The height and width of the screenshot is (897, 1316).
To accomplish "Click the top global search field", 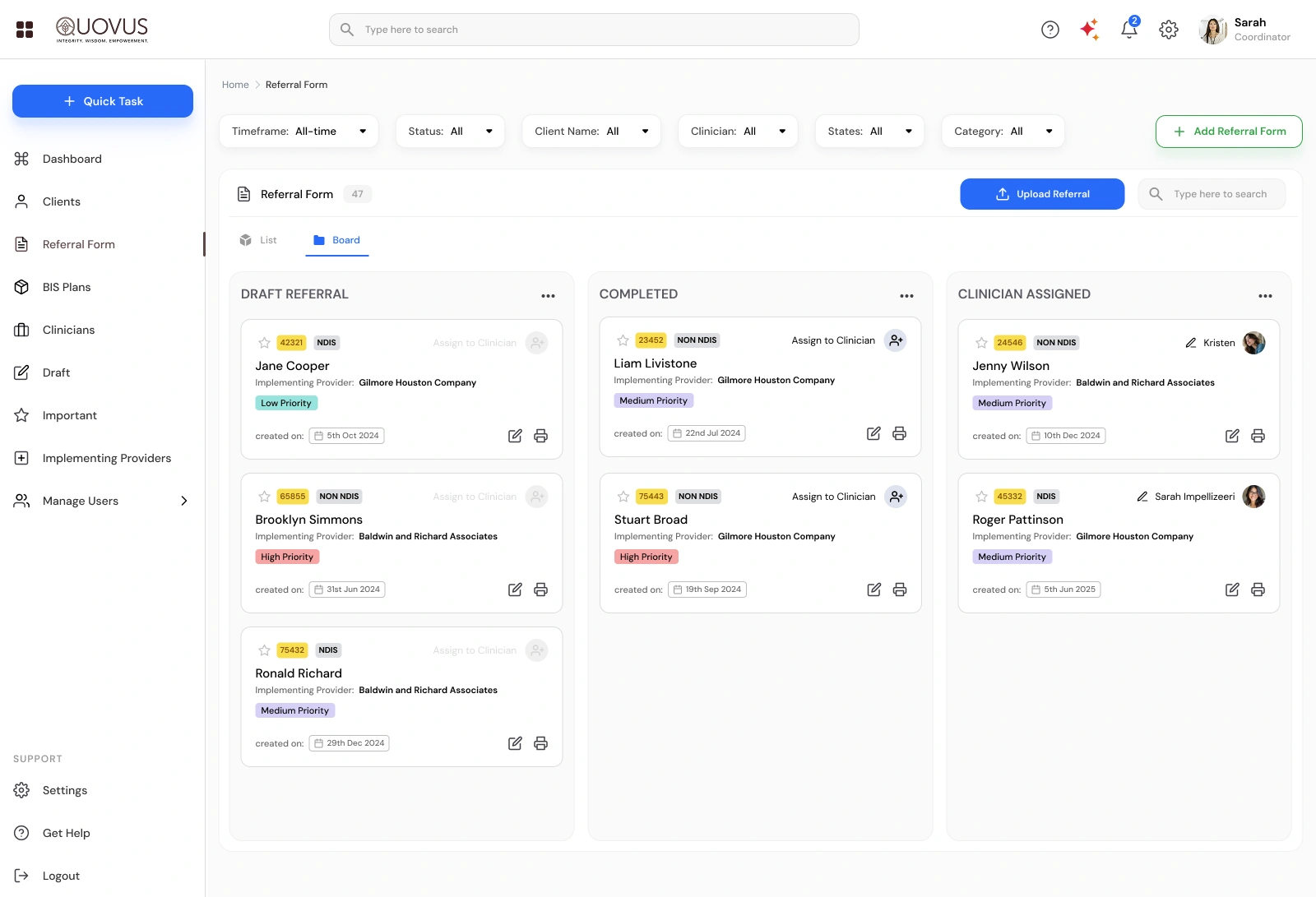I will click(x=594, y=30).
